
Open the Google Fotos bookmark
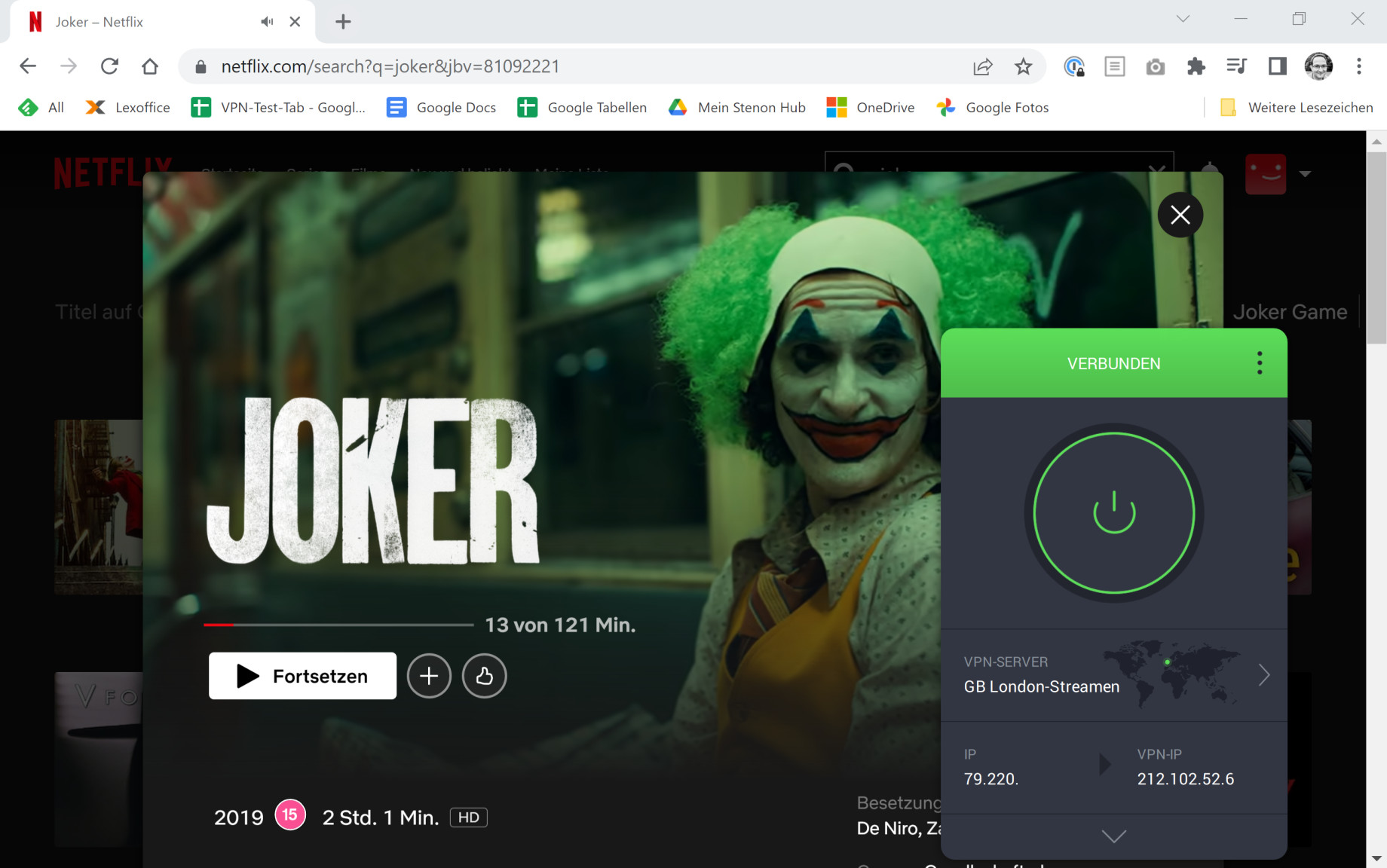pos(993,108)
